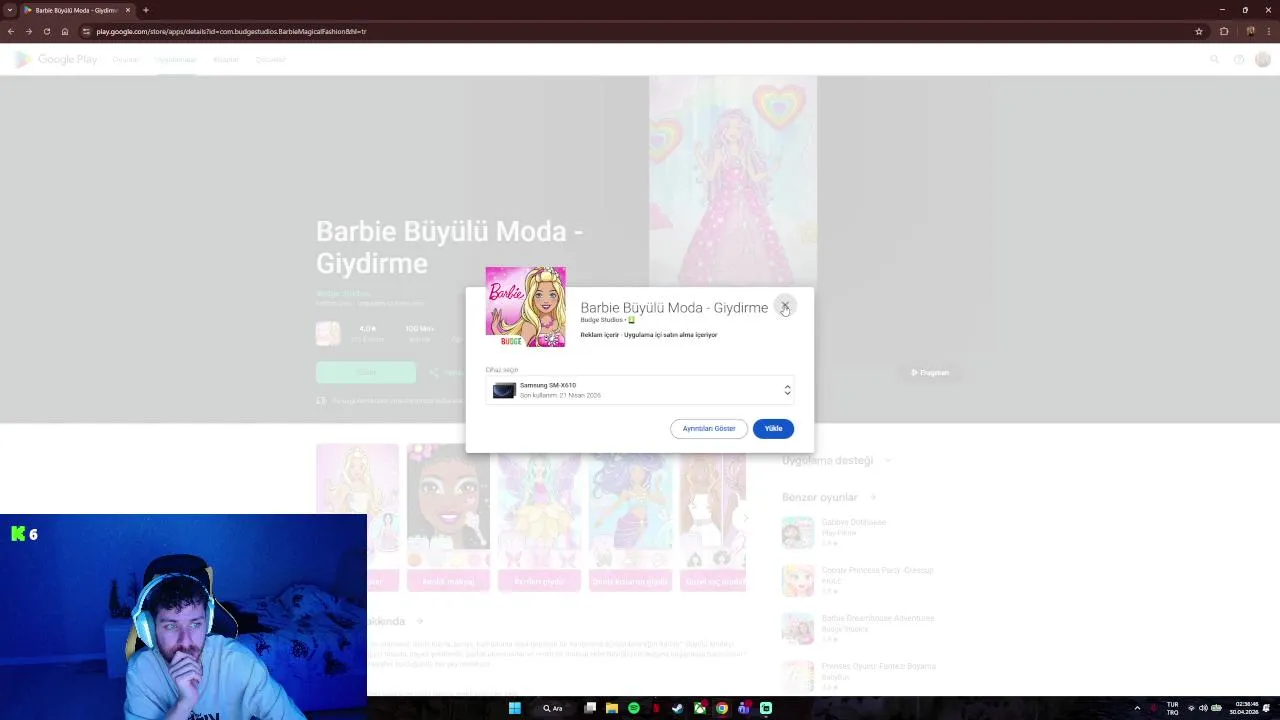Viewport: 1280px width, 720px height.
Task: Click the Yükle install button
Action: click(x=773, y=428)
